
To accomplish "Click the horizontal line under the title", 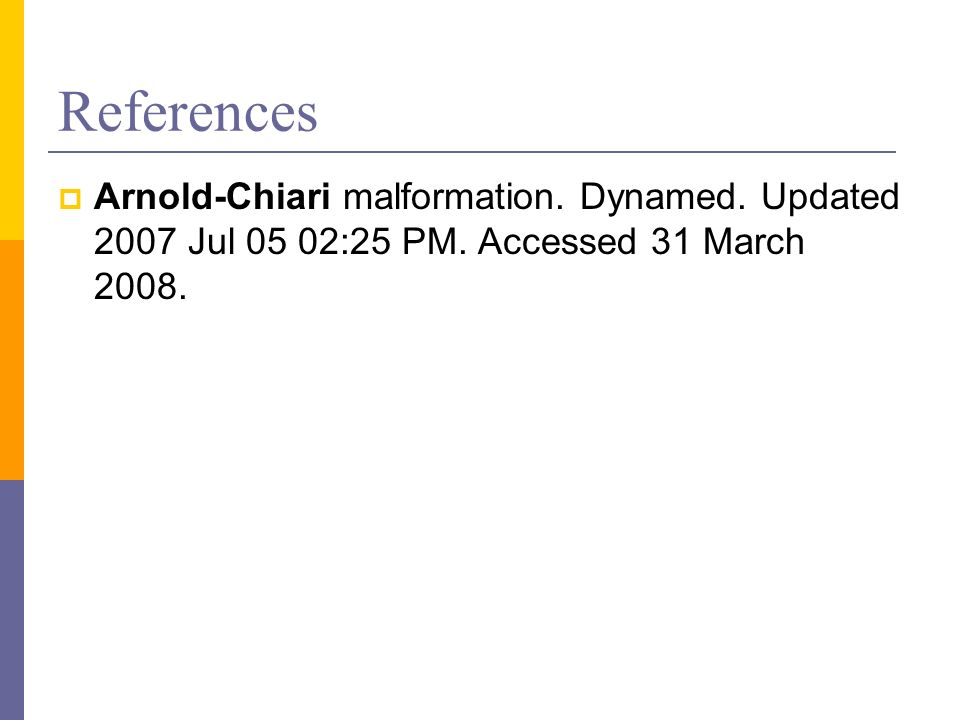I will pos(472,151).
